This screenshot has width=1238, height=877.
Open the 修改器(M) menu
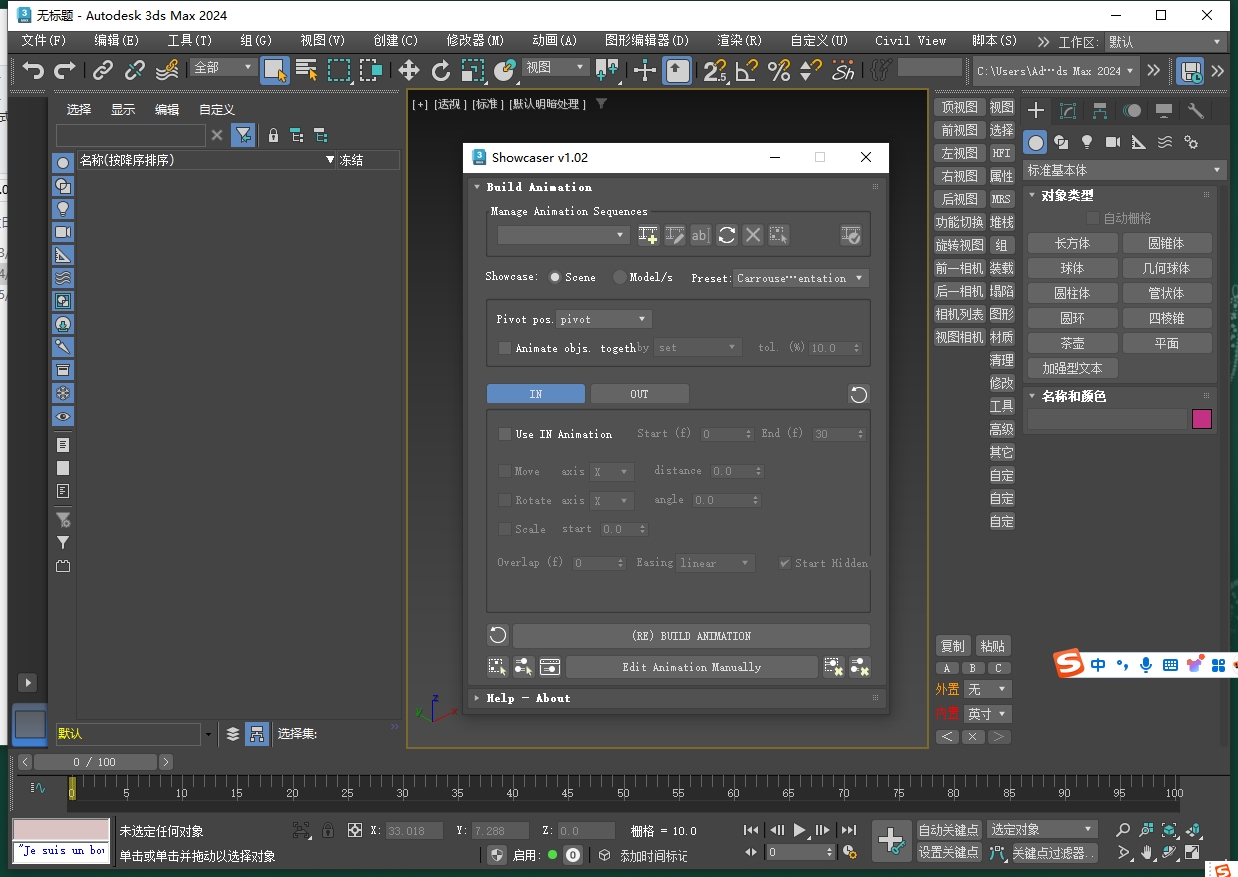tap(475, 41)
